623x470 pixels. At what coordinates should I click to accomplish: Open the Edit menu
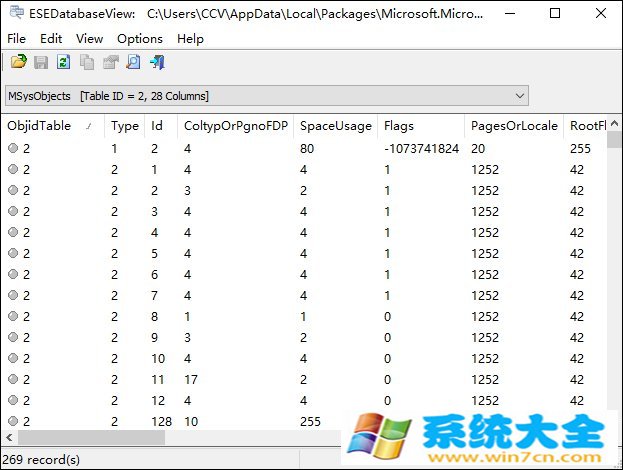coord(51,39)
